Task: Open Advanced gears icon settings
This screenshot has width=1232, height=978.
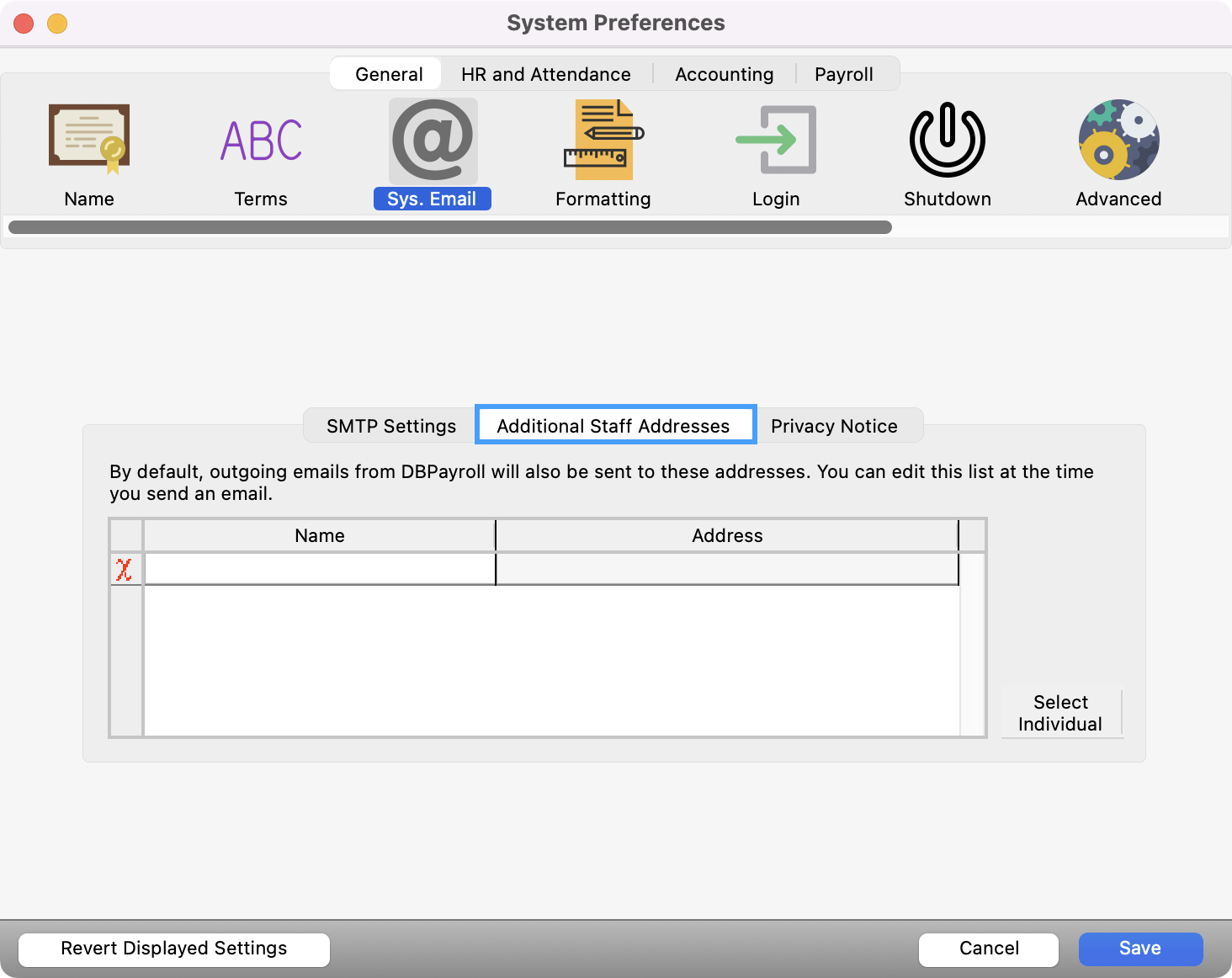Action: [x=1118, y=140]
